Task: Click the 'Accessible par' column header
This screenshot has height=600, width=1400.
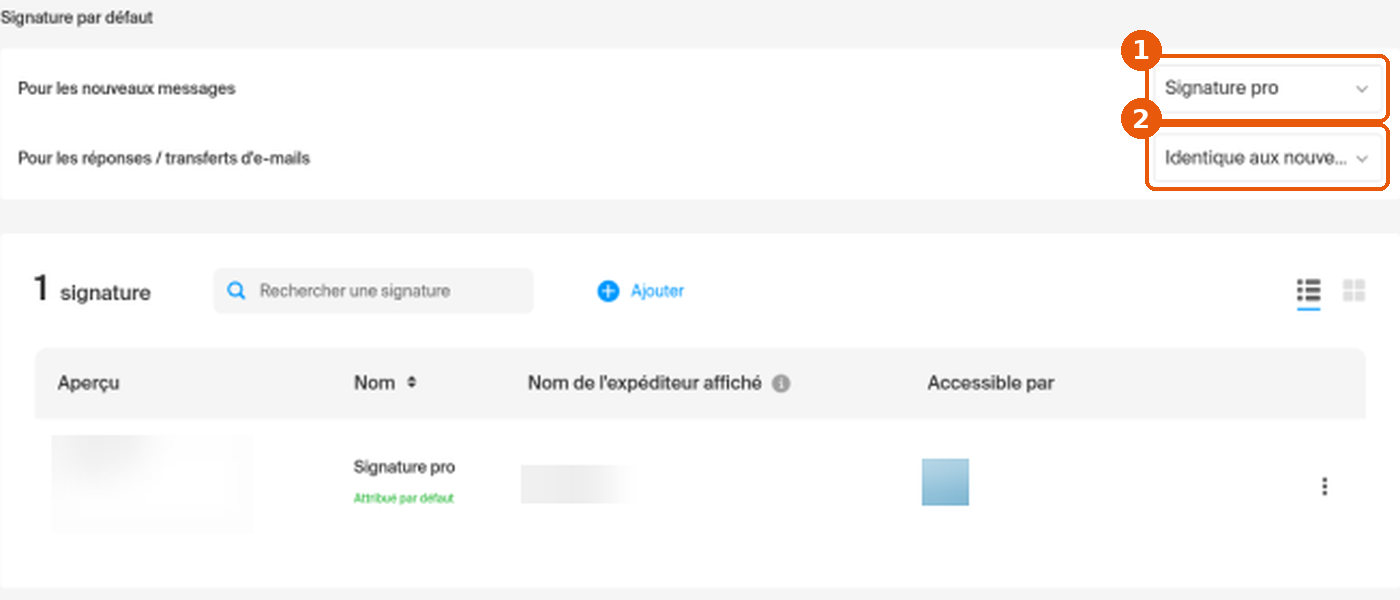Action: point(990,383)
